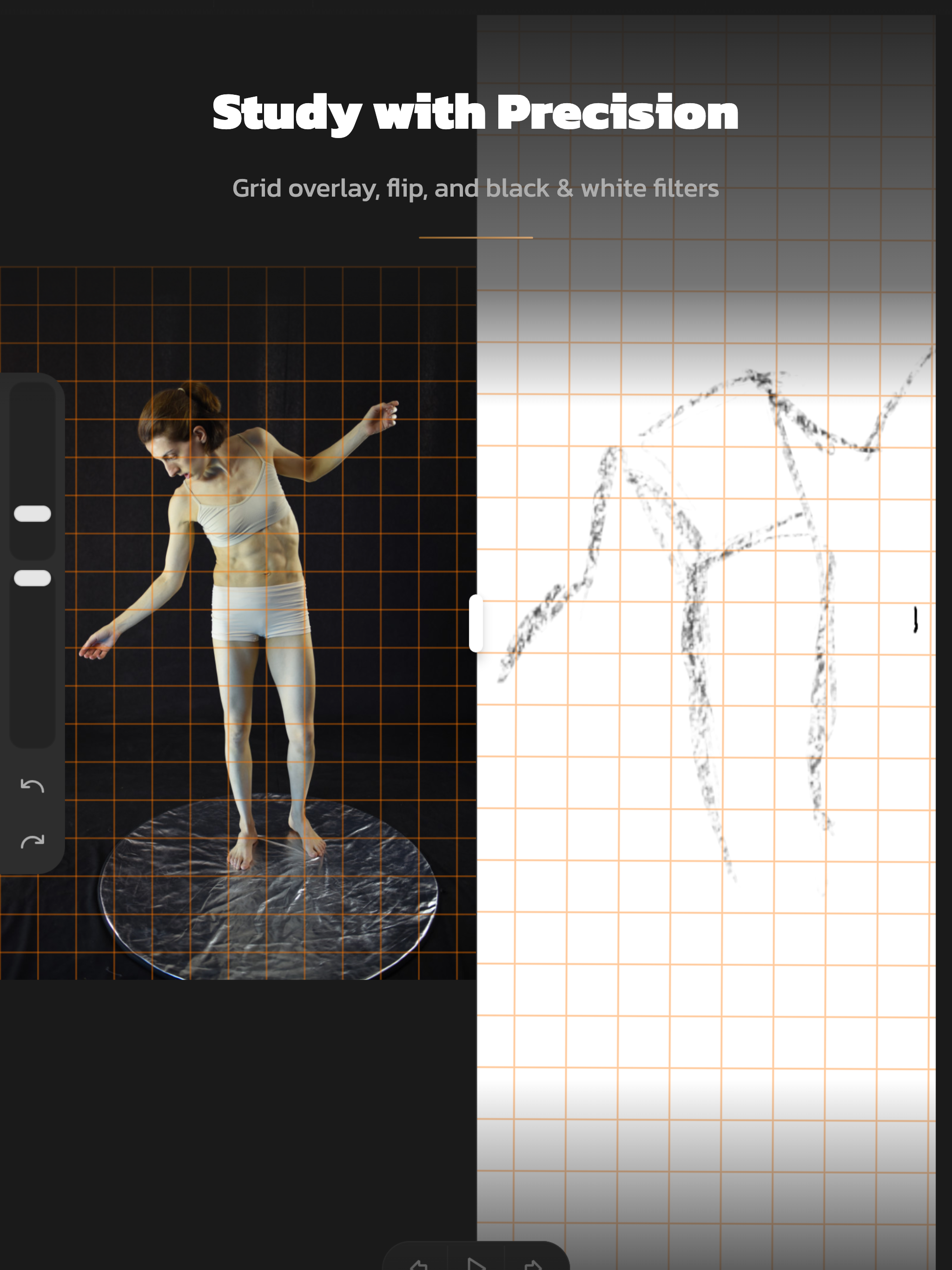Select the "Study with Precision" heading
The width and height of the screenshot is (952, 1270).
[476, 114]
